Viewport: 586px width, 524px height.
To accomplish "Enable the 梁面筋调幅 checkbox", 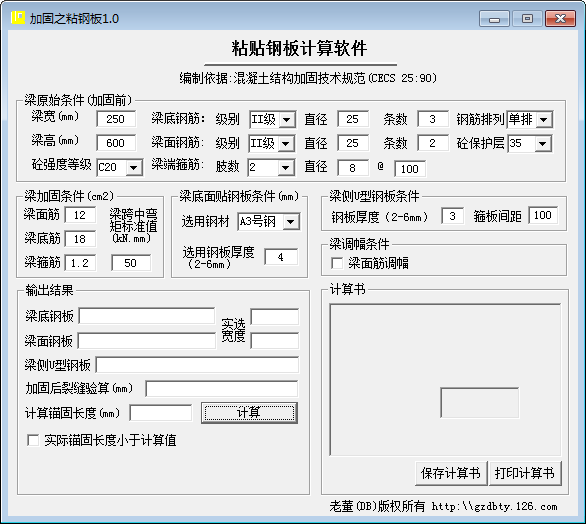I will click(x=337, y=263).
